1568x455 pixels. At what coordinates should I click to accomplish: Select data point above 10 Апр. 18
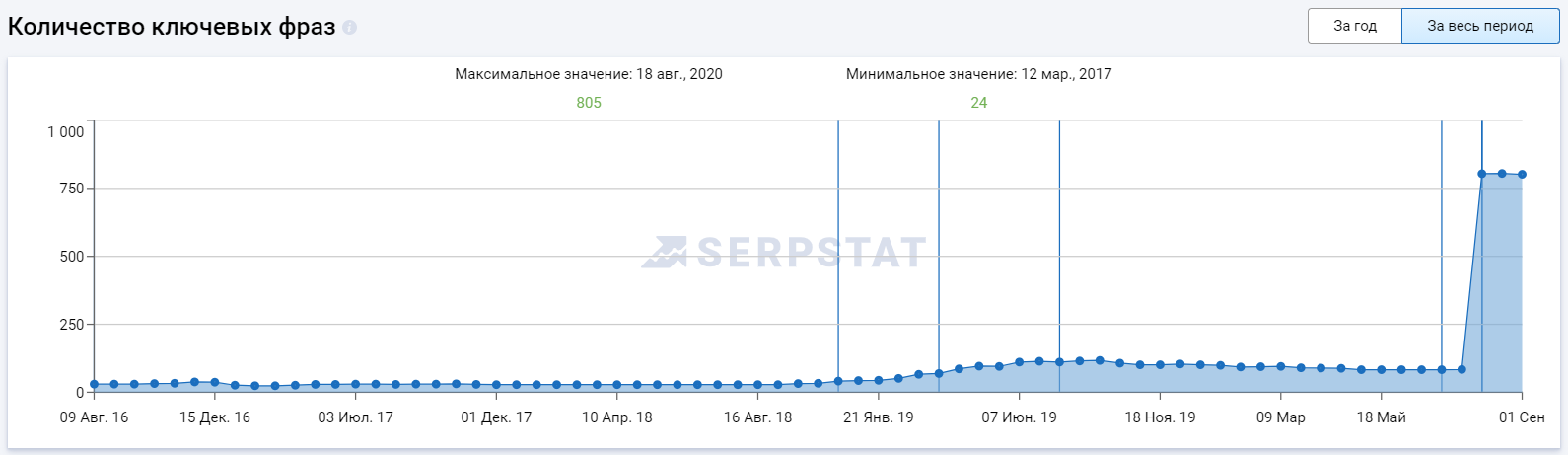click(x=616, y=385)
